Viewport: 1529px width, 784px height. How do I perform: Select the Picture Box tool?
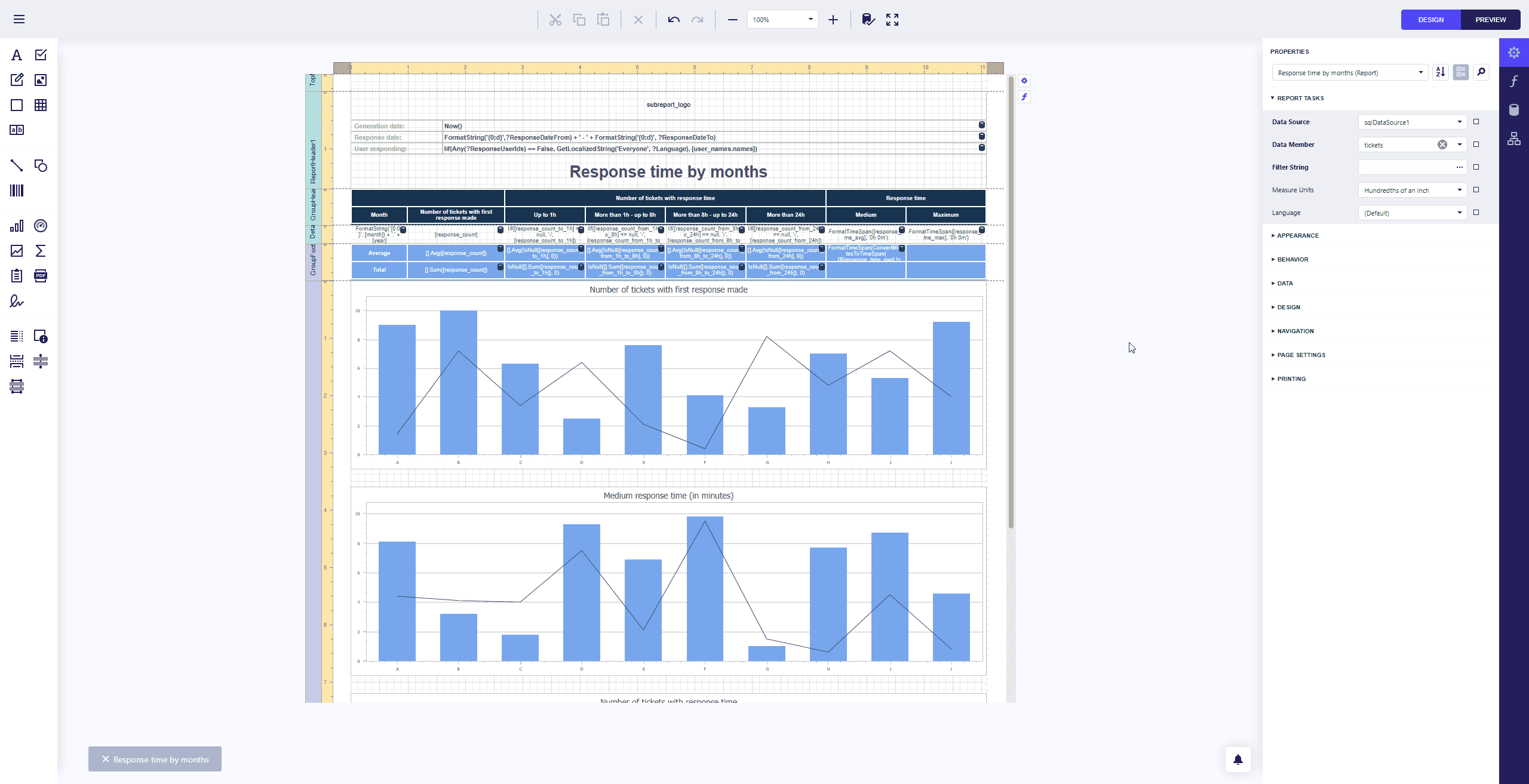pyautogui.click(x=41, y=79)
